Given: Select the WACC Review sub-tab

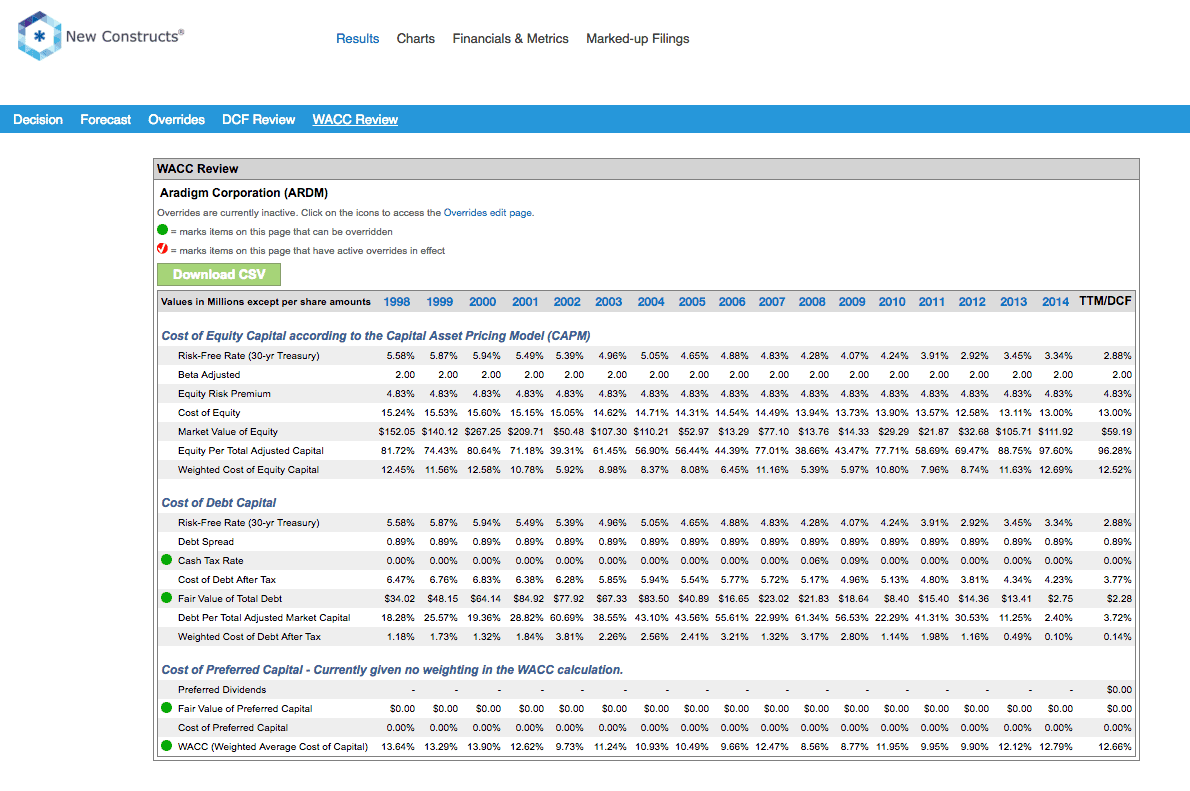Looking at the screenshot, I should click(355, 120).
